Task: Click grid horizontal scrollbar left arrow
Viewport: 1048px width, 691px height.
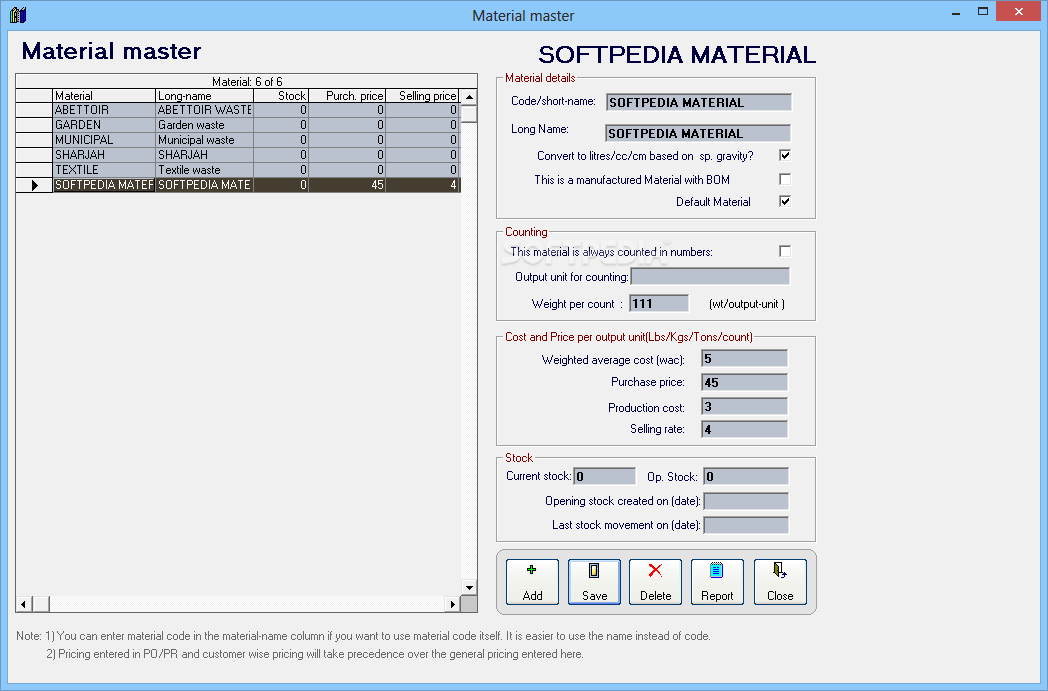Action: (23, 604)
